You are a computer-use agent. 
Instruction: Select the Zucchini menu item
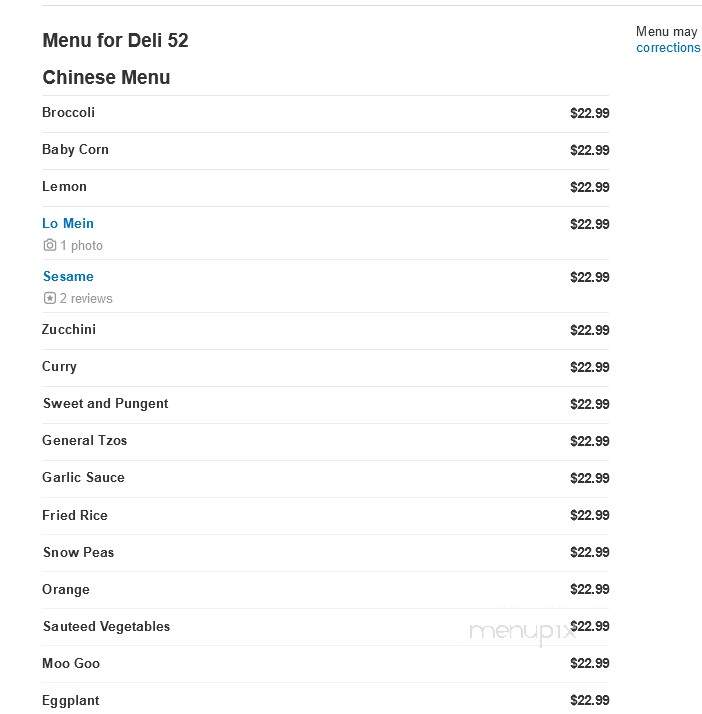tap(69, 329)
